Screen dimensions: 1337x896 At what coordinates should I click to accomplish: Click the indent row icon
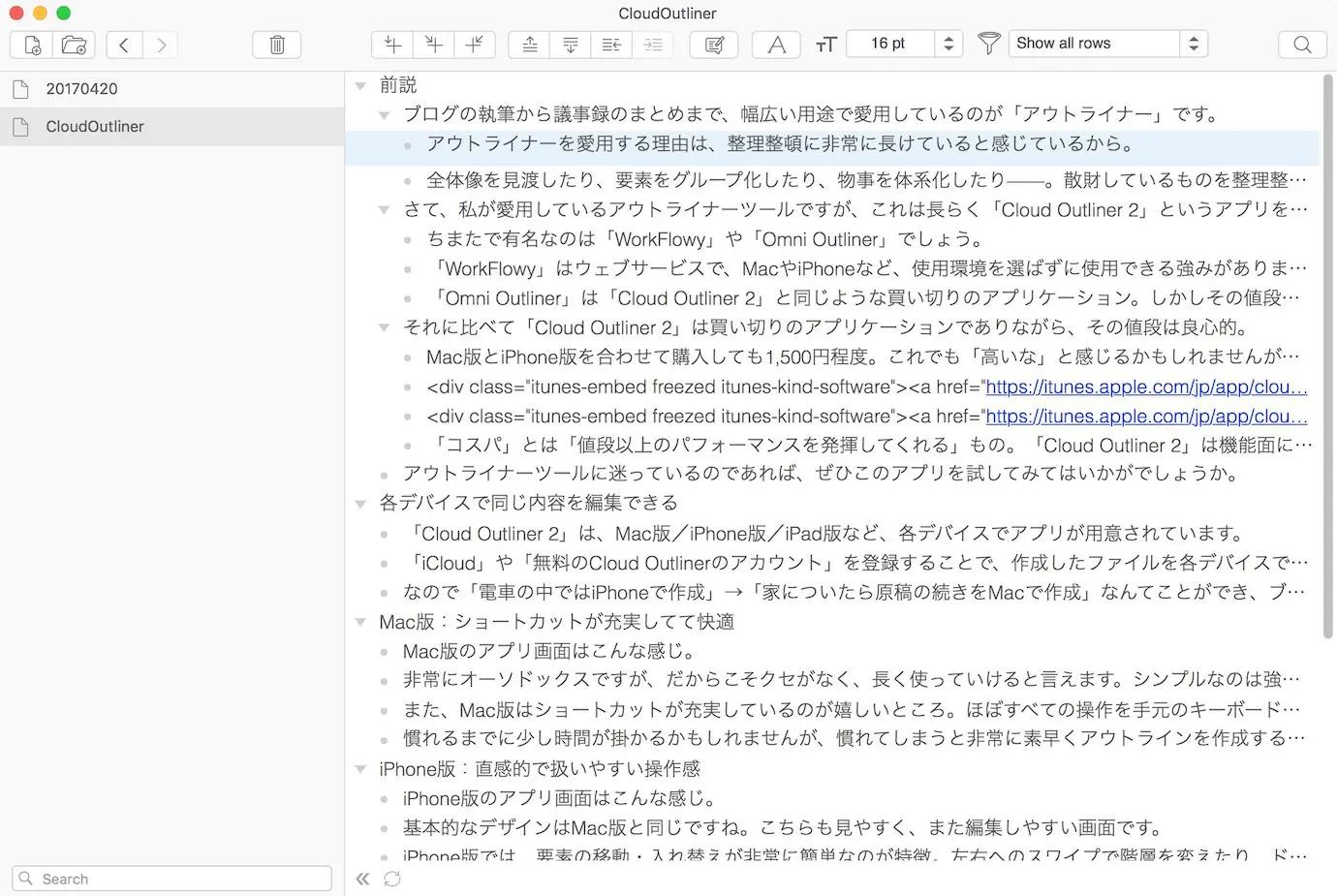pos(653,45)
